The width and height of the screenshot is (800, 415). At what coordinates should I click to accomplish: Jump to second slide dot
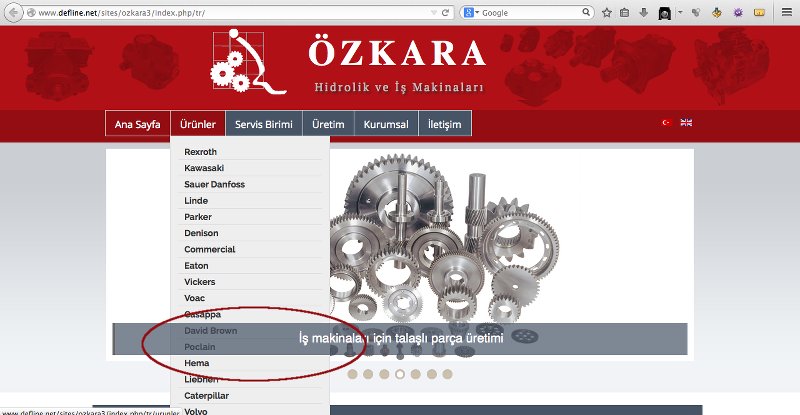pos(368,374)
